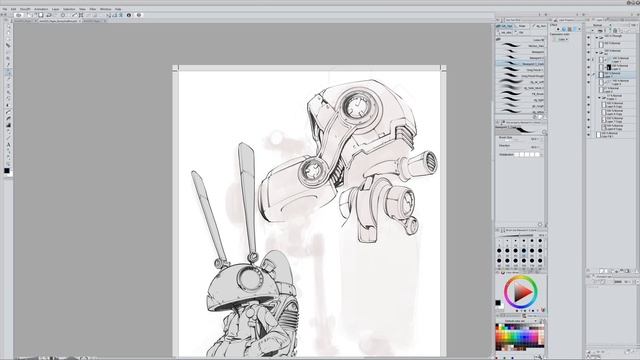Toggle visibility of the selected highlighted layer
640x360 pixels.
(589, 75)
